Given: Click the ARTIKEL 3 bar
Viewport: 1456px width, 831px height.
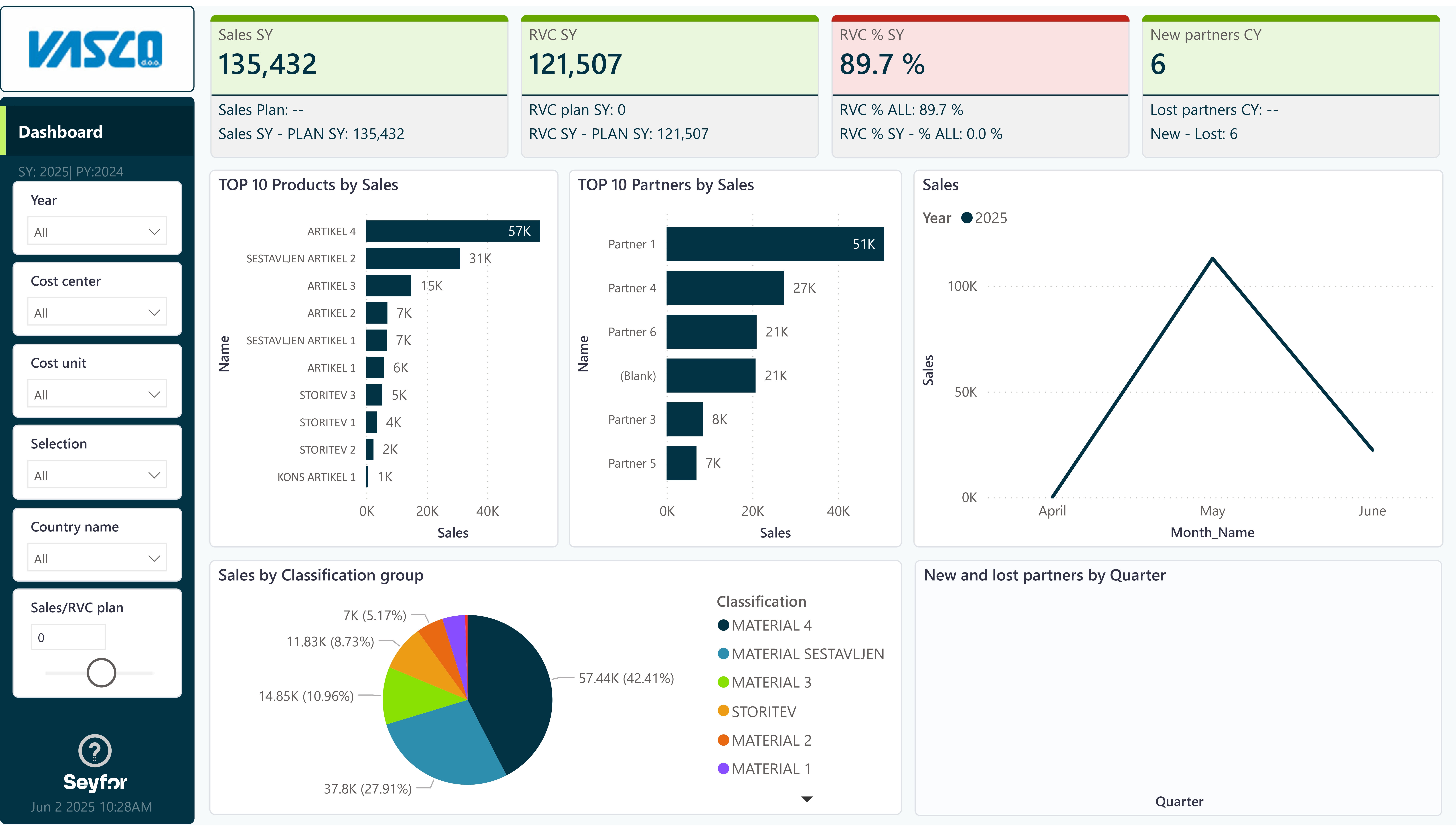Looking at the screenshot, I should [388, 286].
